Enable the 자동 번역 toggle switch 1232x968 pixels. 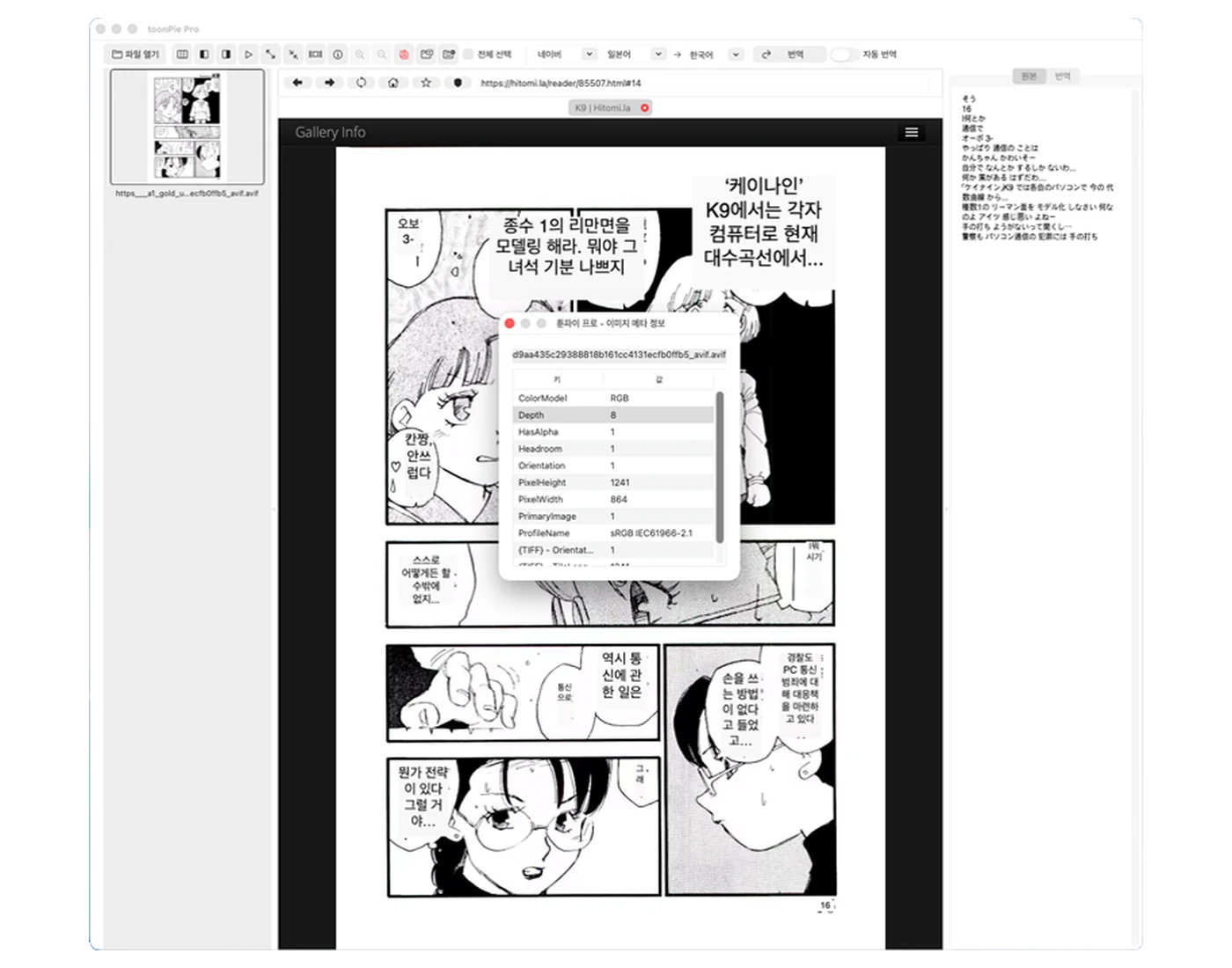[843, 55]
